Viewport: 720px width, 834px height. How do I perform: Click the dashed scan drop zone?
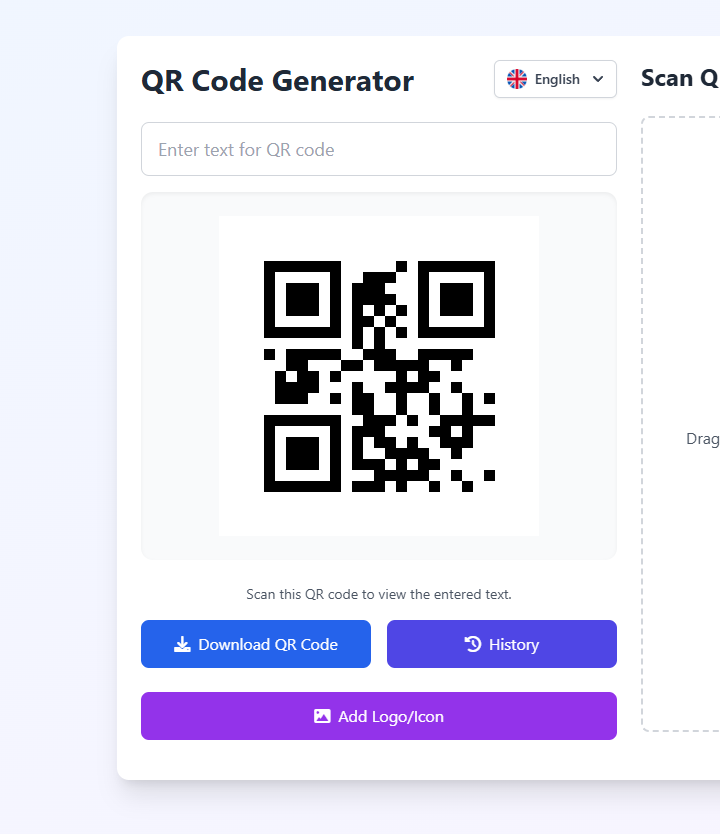681,424
